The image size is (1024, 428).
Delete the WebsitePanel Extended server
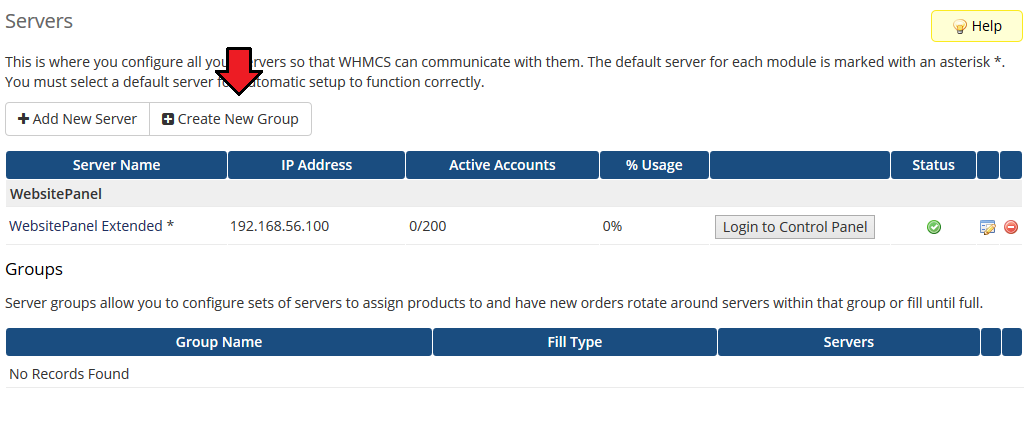[x=1011, y=227]
